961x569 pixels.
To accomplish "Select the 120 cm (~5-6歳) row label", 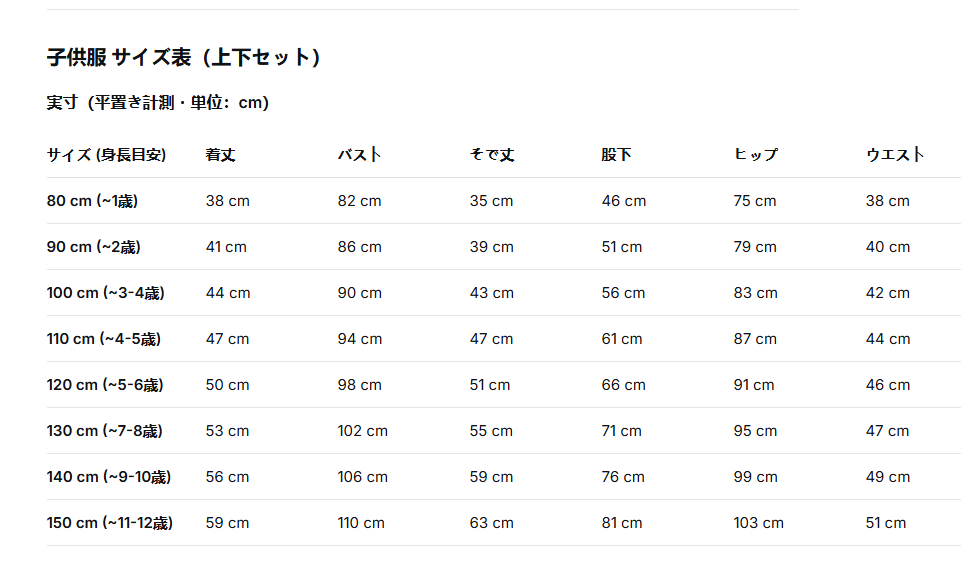I will coord(105,384).
